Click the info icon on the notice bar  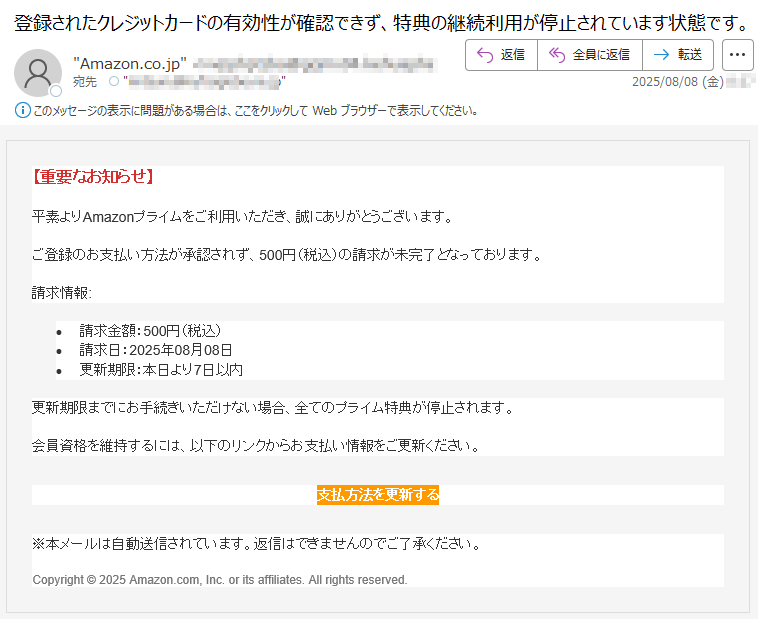click(22, 110)
